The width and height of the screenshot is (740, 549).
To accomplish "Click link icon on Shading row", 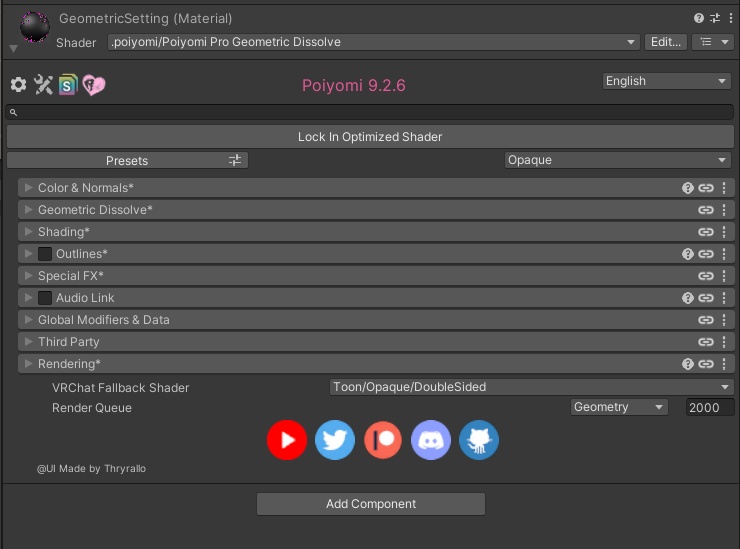I will coord(706,232).
